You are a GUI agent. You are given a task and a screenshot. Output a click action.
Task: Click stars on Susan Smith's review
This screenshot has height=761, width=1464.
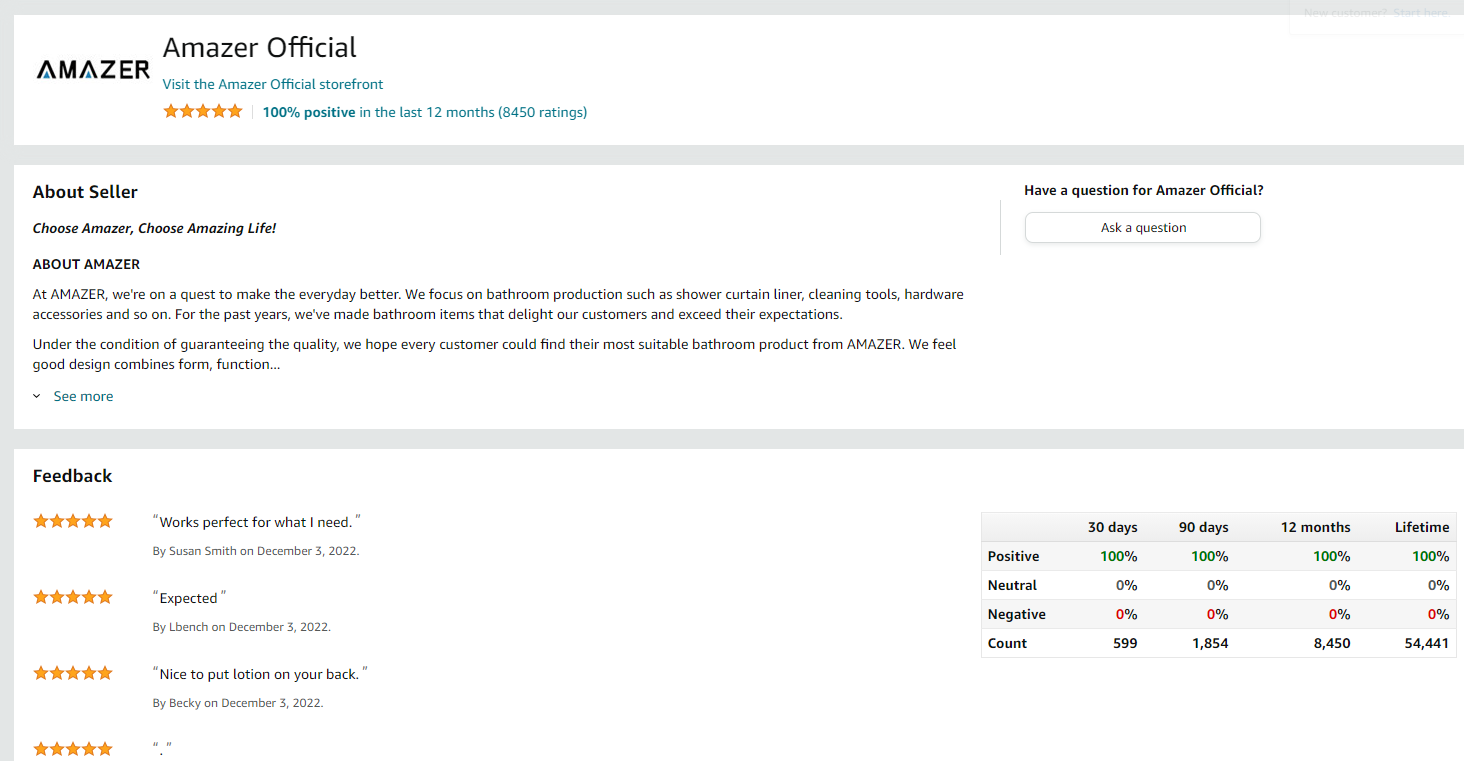coord(73,521)
